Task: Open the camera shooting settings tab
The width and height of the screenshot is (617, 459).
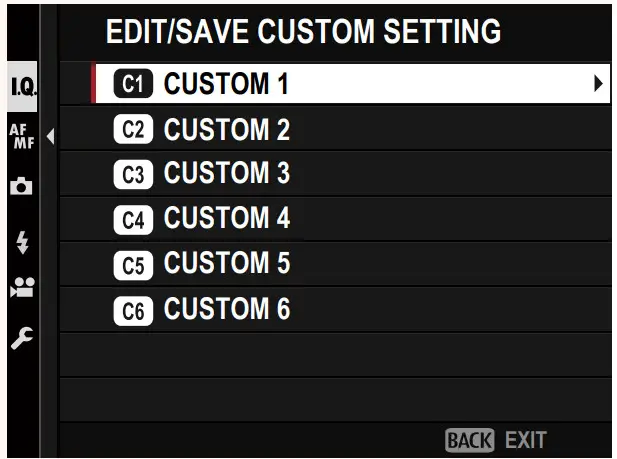Action: tap(21, 186)
